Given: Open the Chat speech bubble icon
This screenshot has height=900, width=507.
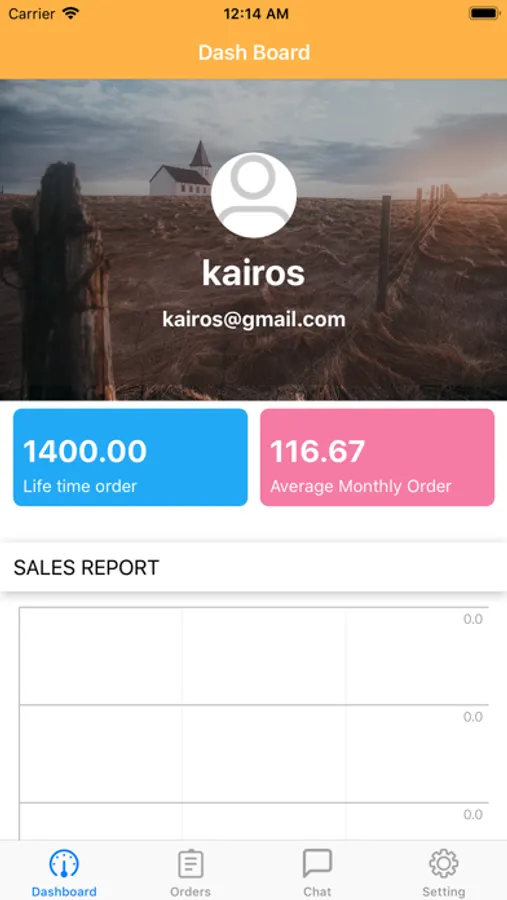Looking at the screenshot, I should tap(317, 864).
